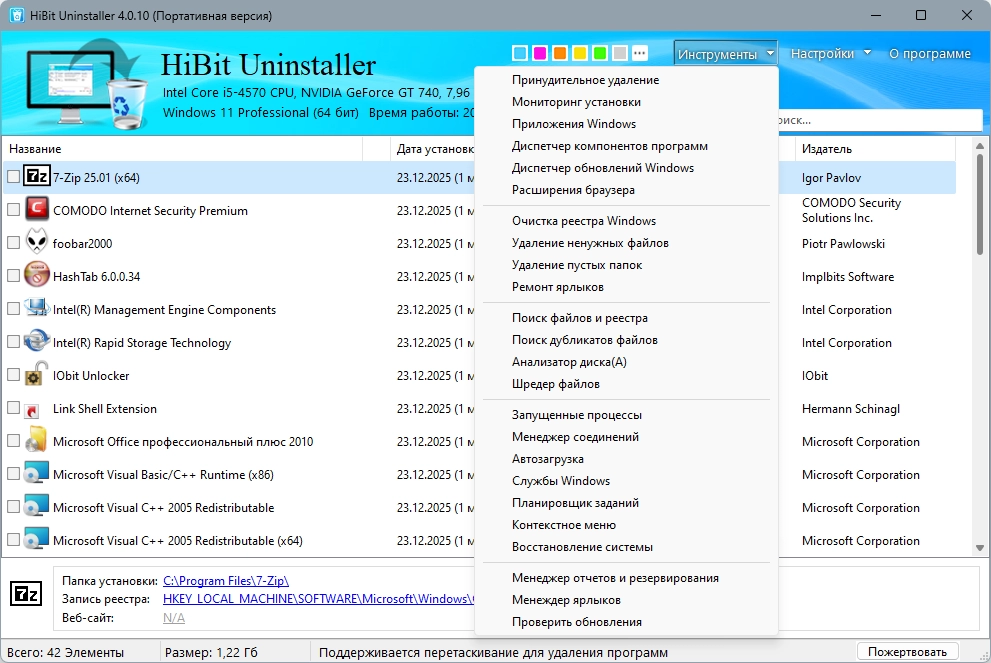The height and width of the screenshot is (663, 991).
Task: Open the three-dots more colors button
Action: click(640, 53)
